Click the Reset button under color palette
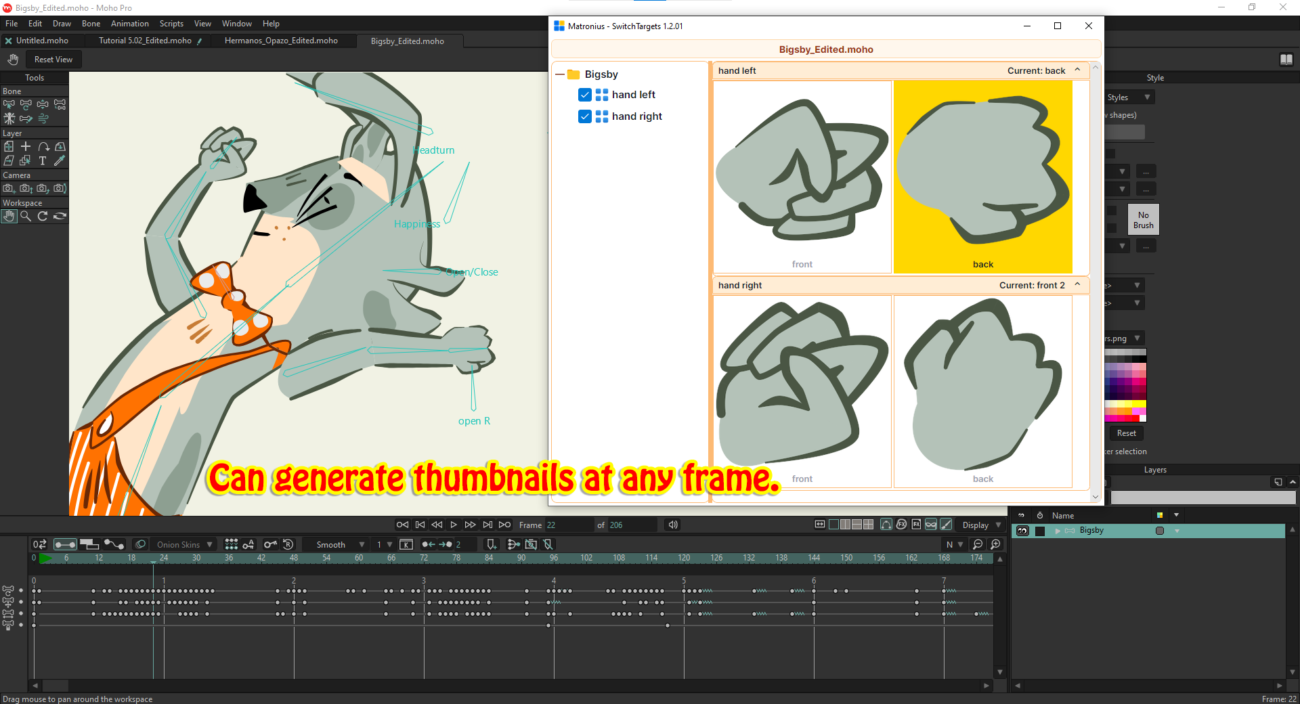 click(1126, 433)
